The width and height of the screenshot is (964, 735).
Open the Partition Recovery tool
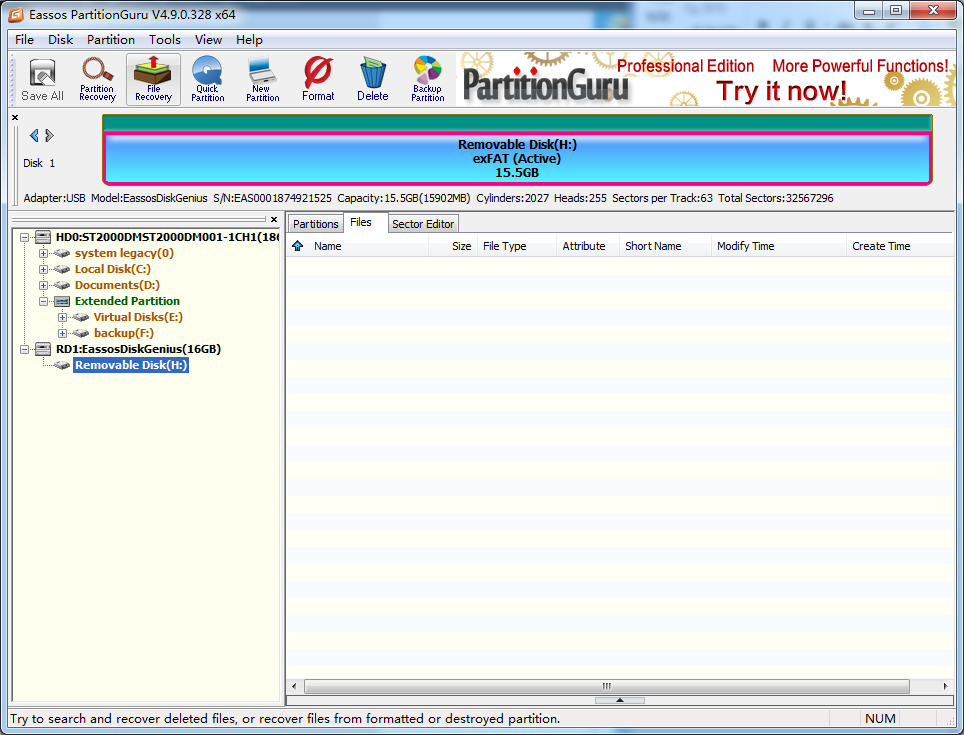[x=97, y=80]
